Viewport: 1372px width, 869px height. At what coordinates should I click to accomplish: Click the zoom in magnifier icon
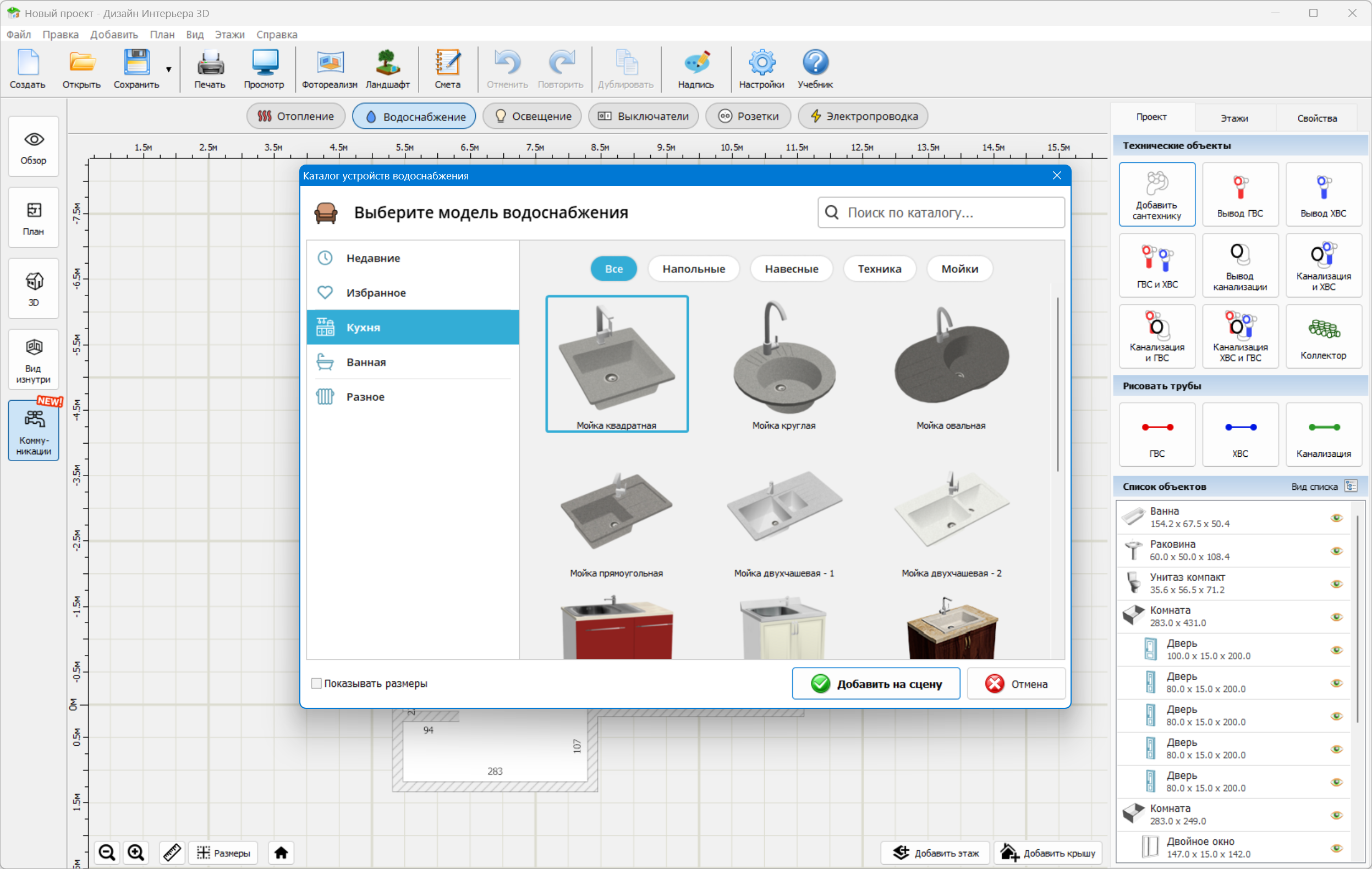pyautogui.click(x=135, y=852)
